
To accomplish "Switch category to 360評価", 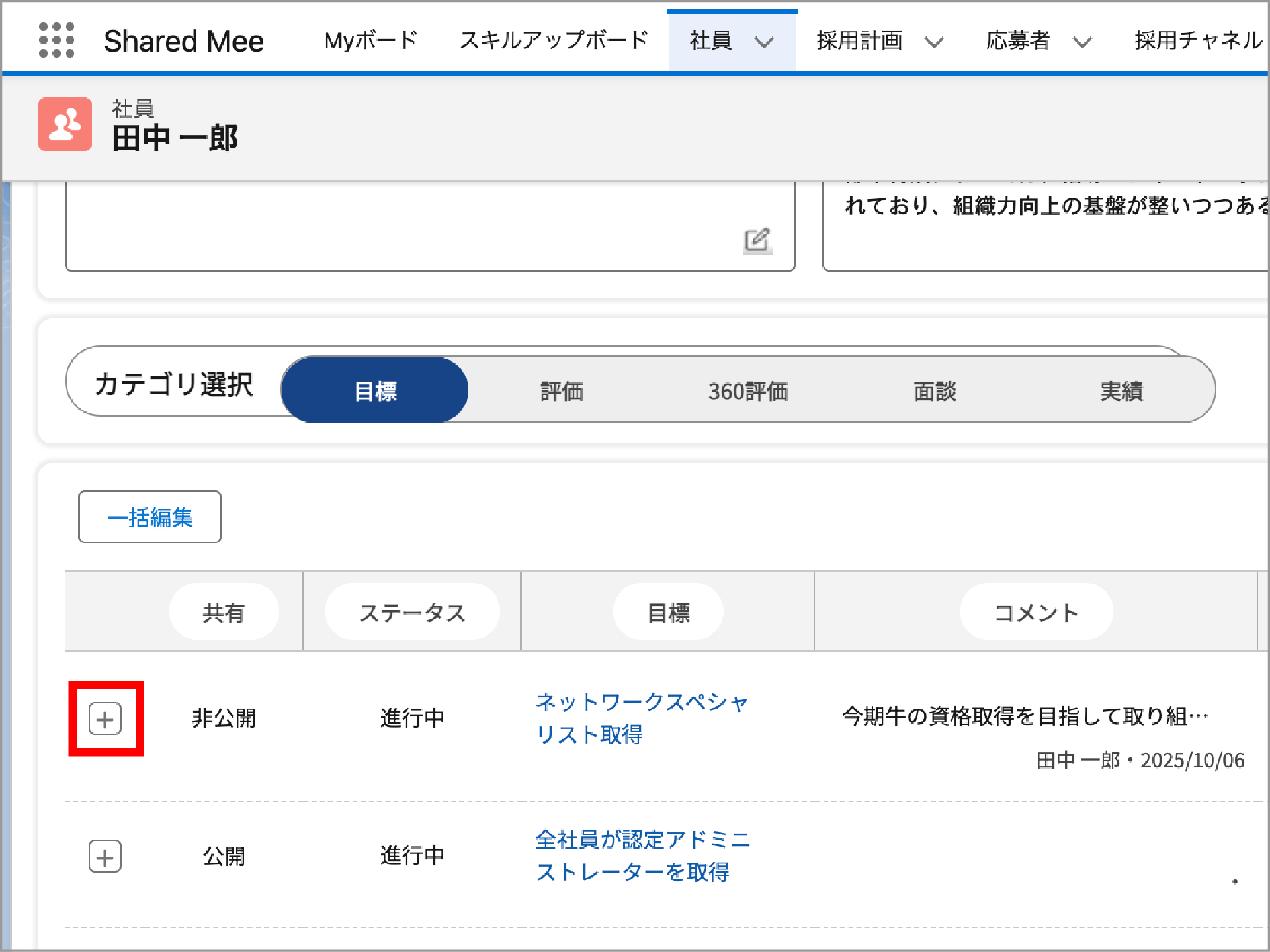I will 748,391.
